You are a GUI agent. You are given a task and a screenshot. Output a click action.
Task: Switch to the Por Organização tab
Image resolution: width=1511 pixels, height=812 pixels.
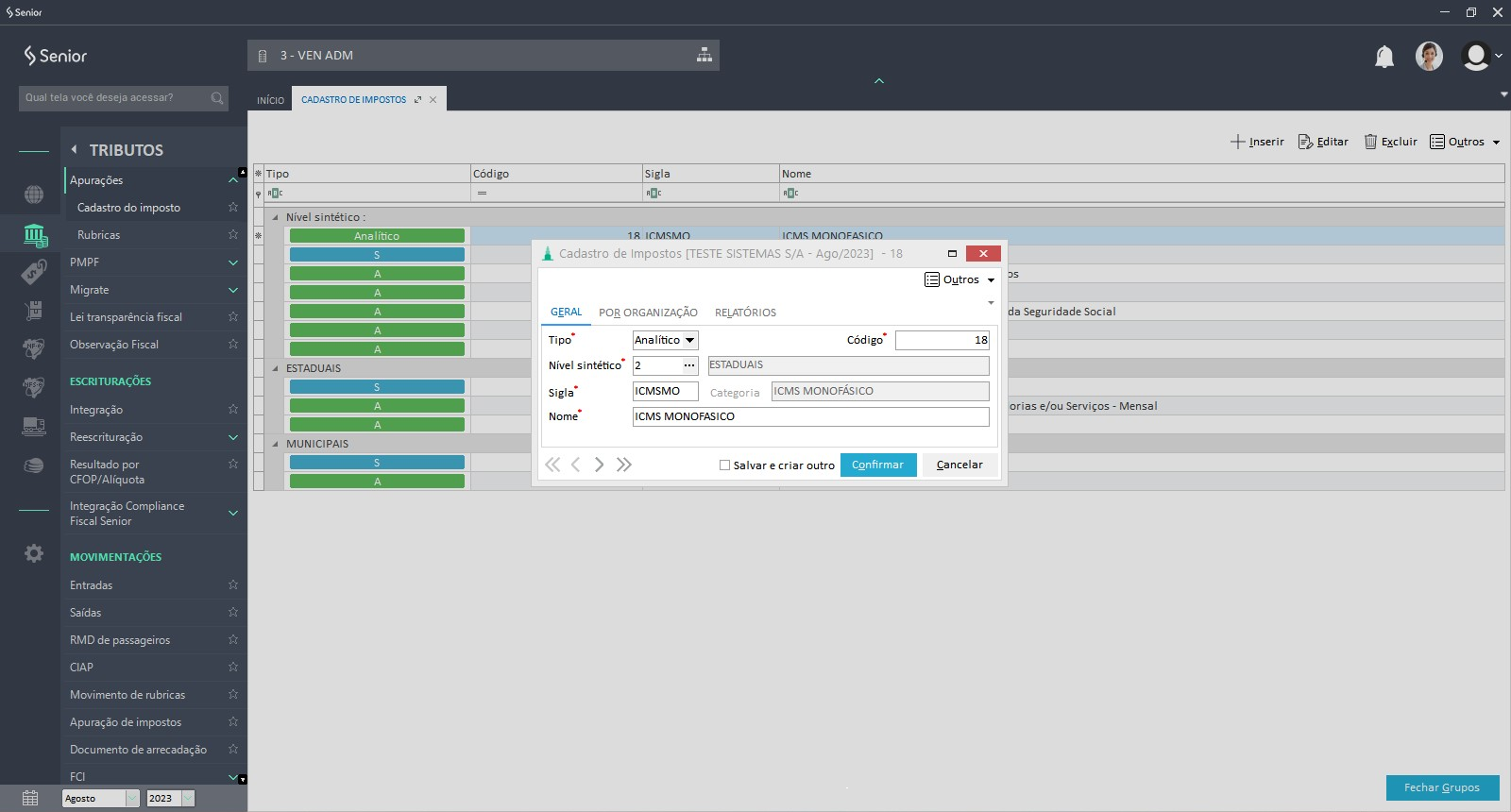648,313
